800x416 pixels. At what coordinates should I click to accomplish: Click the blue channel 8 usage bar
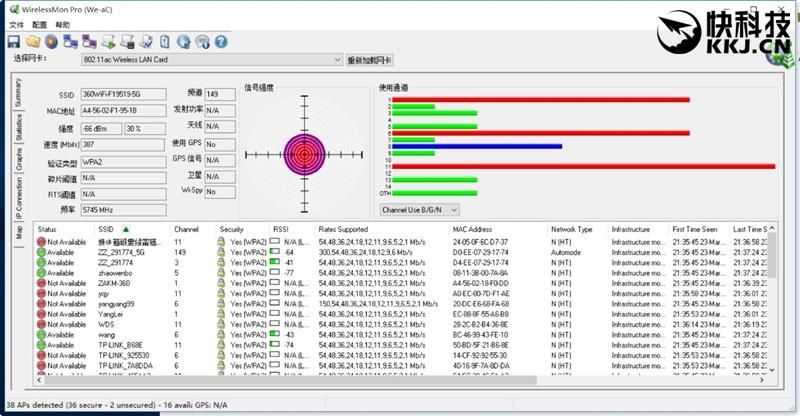[x=477, y=146]
